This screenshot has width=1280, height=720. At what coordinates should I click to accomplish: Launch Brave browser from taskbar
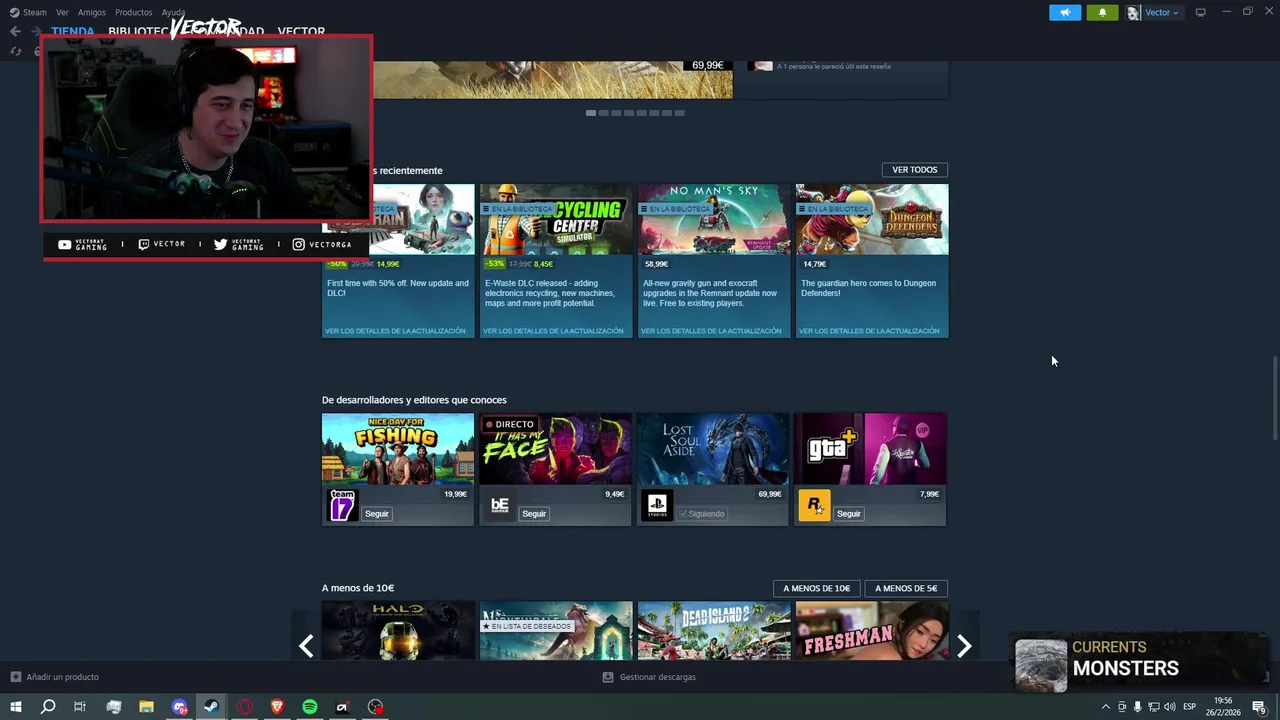[277, 707]
